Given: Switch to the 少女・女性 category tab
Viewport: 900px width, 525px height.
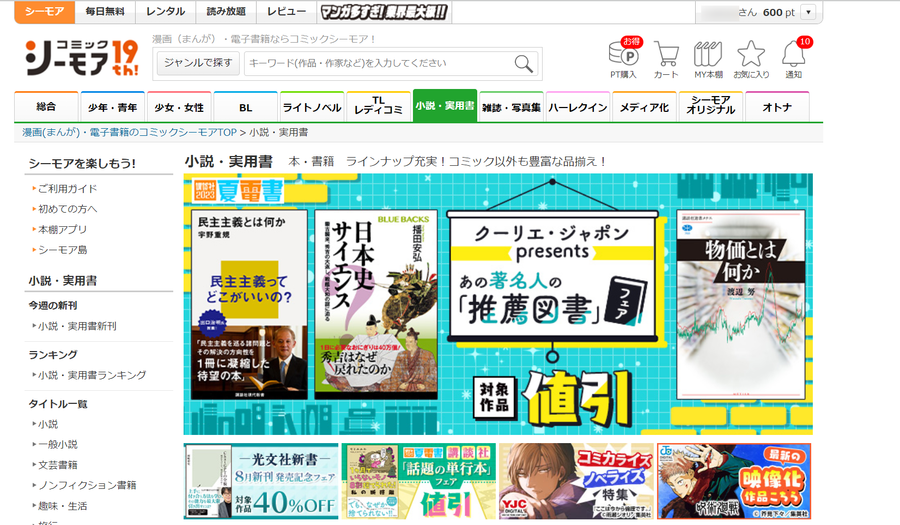Looking at the screenshot, I should pyautogui.click(x=179, y=107).
